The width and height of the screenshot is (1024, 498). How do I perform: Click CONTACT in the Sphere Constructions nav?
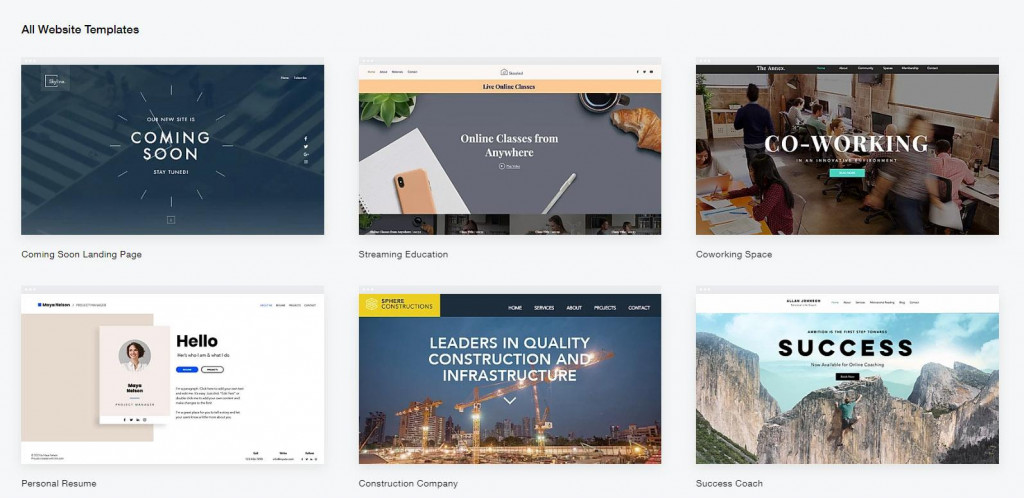(x=639, y=307)
